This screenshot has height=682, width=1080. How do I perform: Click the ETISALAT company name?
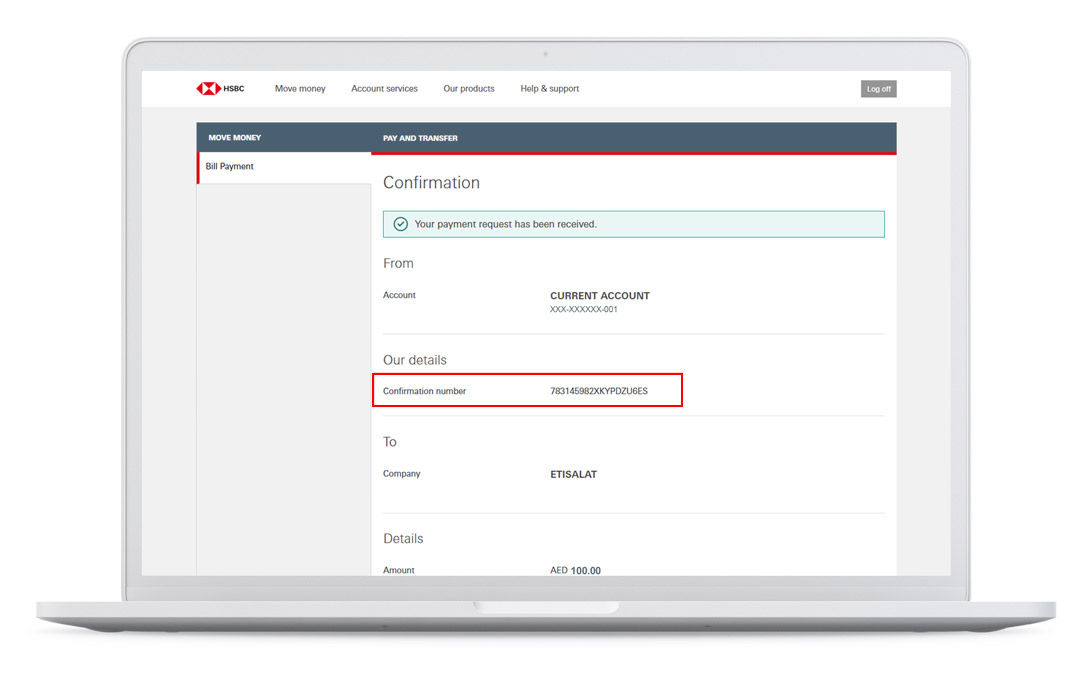pos(574,475)
